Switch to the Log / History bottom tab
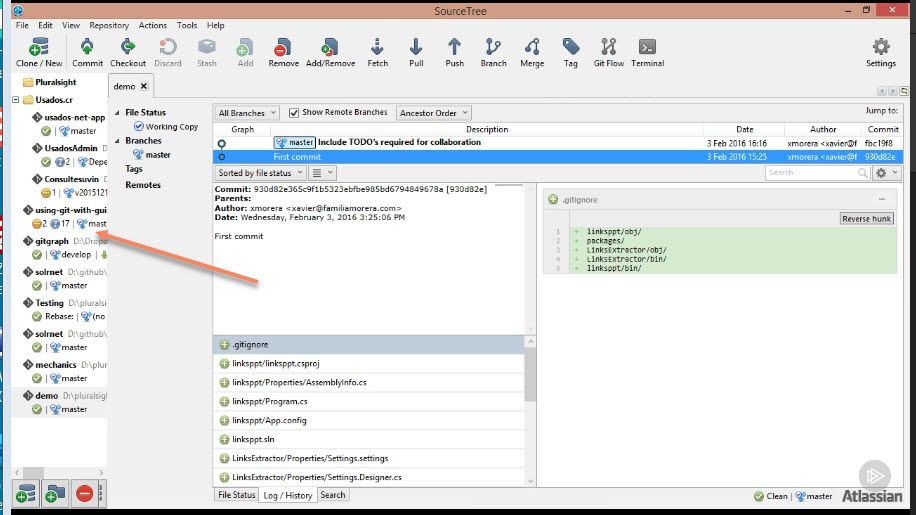This screenshot has width=916, height=515. 287,495
